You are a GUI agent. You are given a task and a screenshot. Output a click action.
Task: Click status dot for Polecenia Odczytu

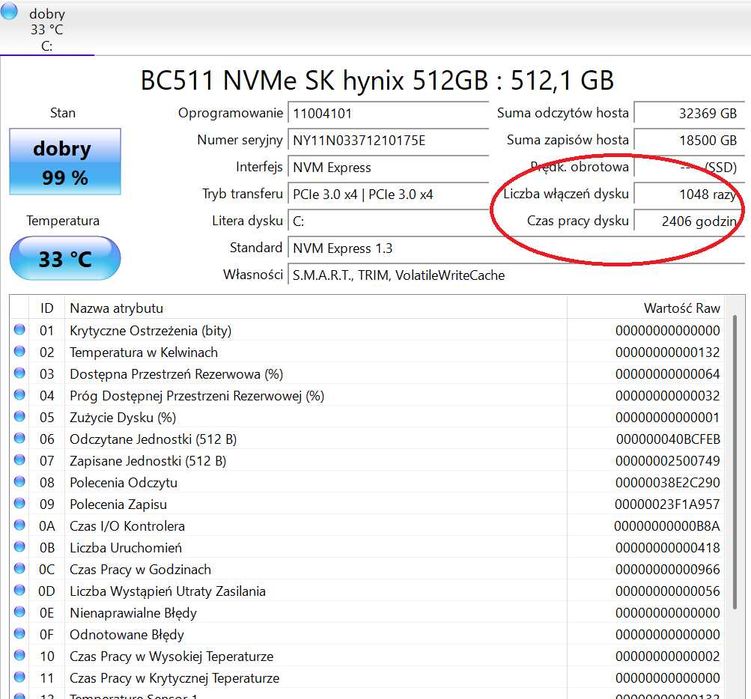click(20, 481)
